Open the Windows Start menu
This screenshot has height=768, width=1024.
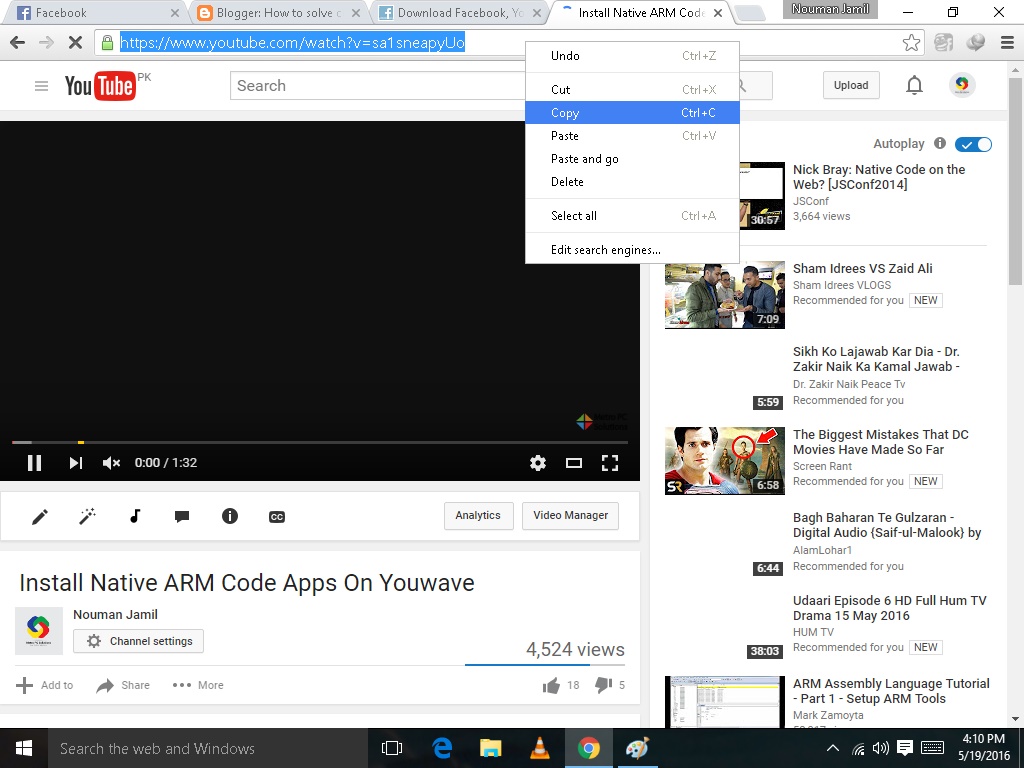tap(24, 748)
